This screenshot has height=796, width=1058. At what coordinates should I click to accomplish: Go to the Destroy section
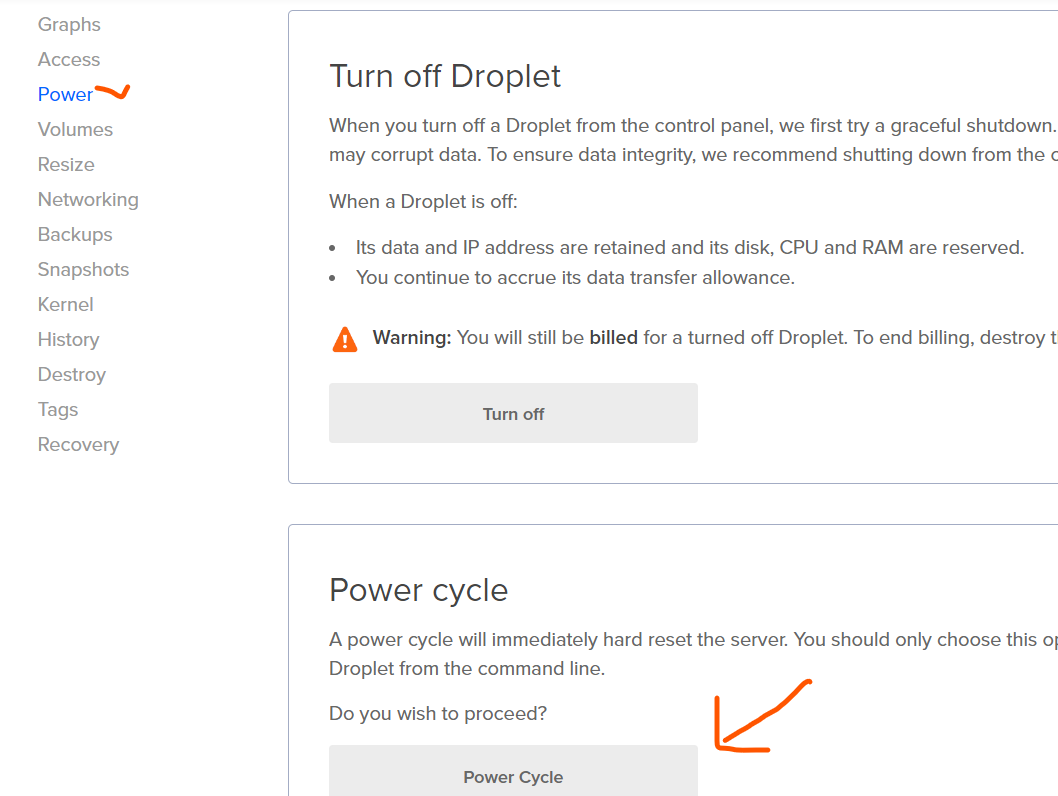(71, 375)
